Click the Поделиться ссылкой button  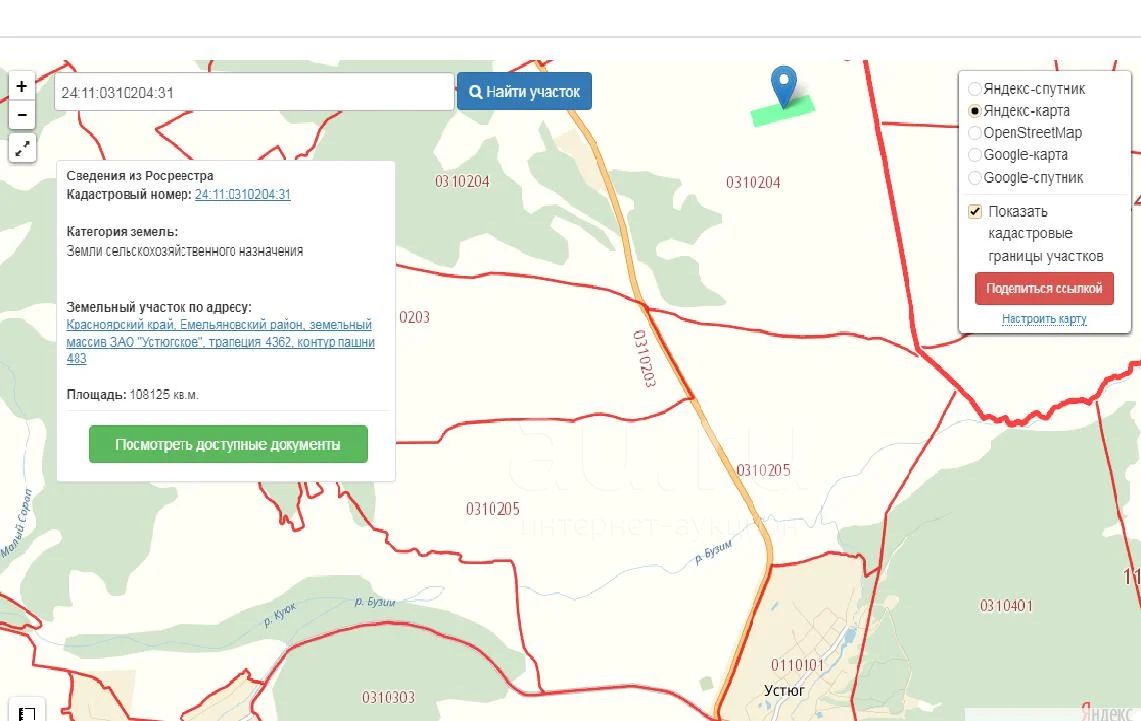click(x=1044, y=288)
